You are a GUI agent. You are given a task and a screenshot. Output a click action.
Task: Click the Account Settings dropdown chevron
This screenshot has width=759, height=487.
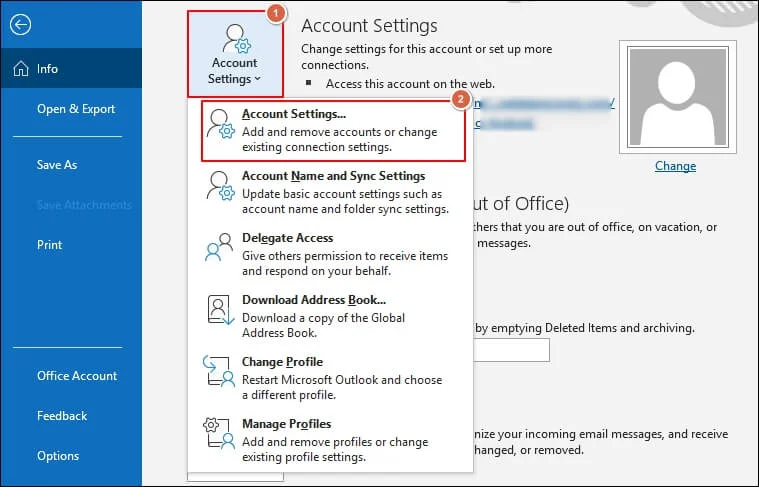coord(258,79)
